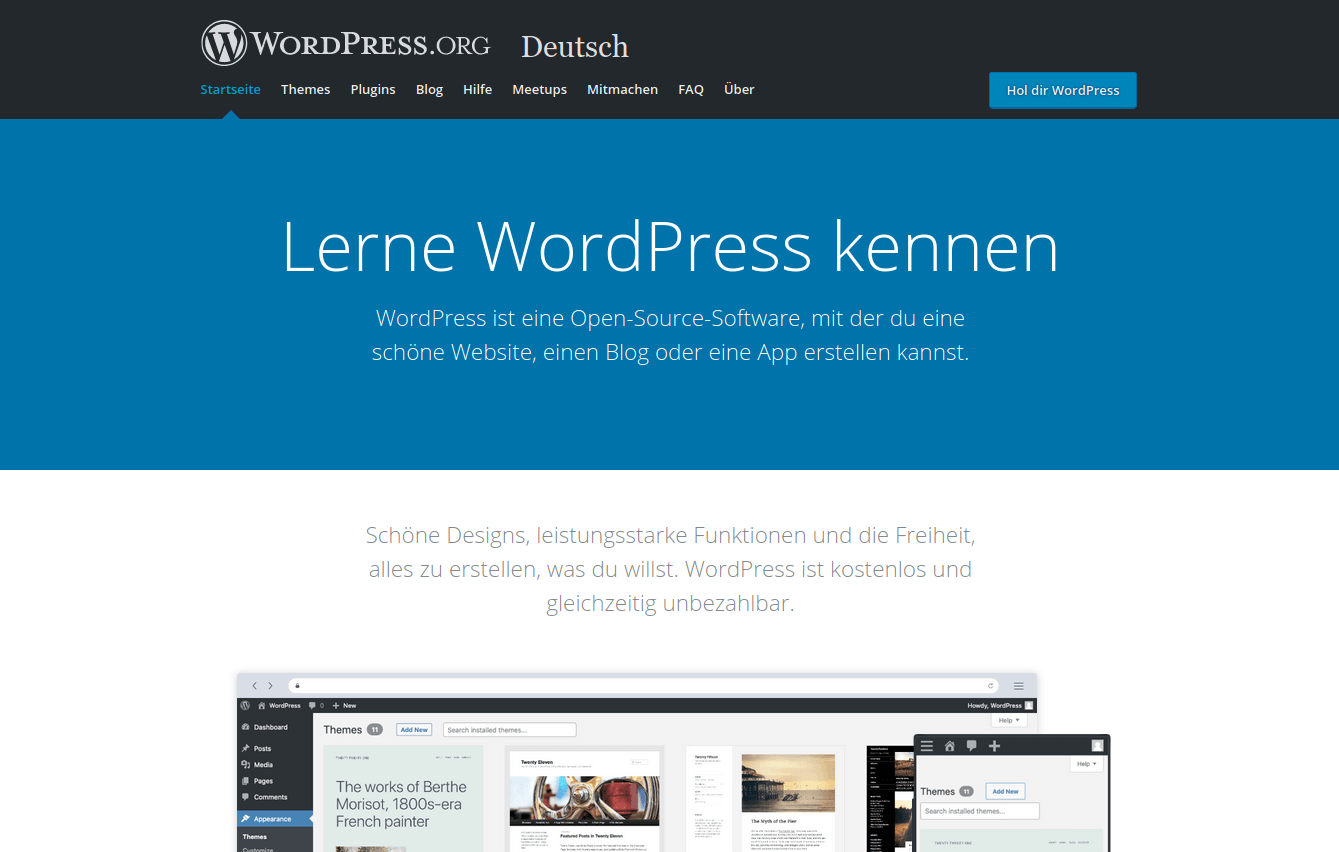Click Howdy, WordPress avatar in admin bar
Image resolution: width=1339 pixels, height=852 pixels.
[x=1029, y=705]
